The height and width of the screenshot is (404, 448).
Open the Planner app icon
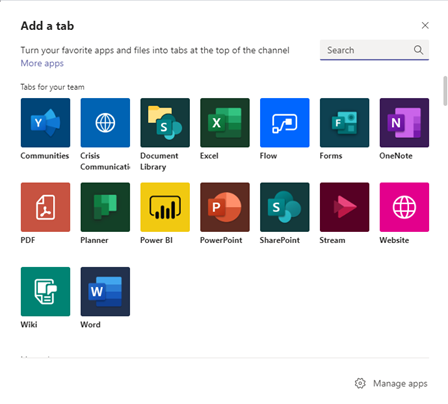point(105,207)
